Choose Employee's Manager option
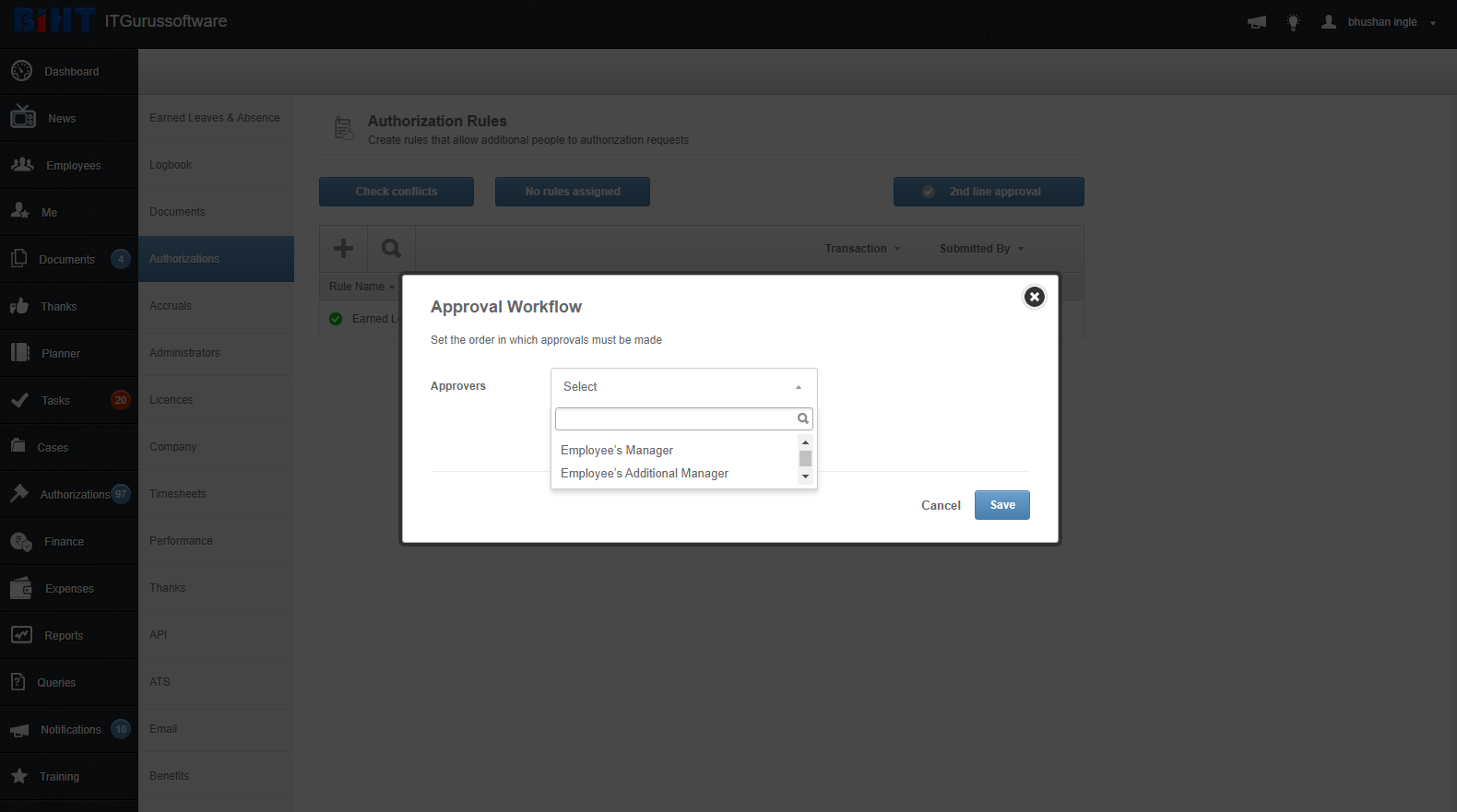 617,450
